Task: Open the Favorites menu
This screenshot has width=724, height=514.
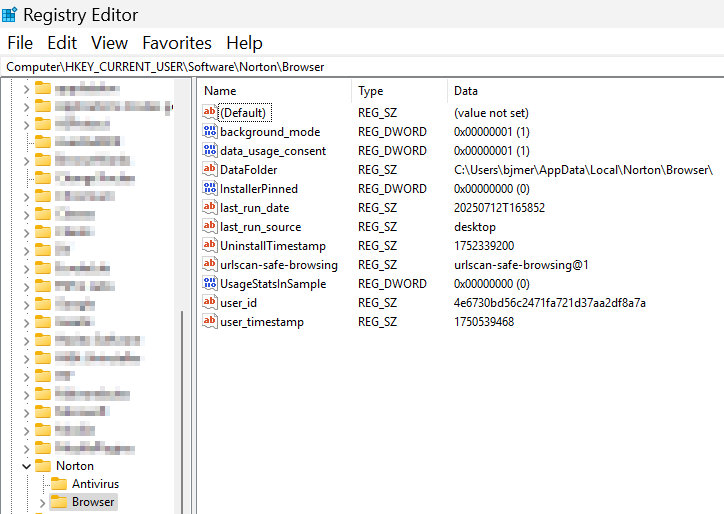Action: click(x=176, y=43)
